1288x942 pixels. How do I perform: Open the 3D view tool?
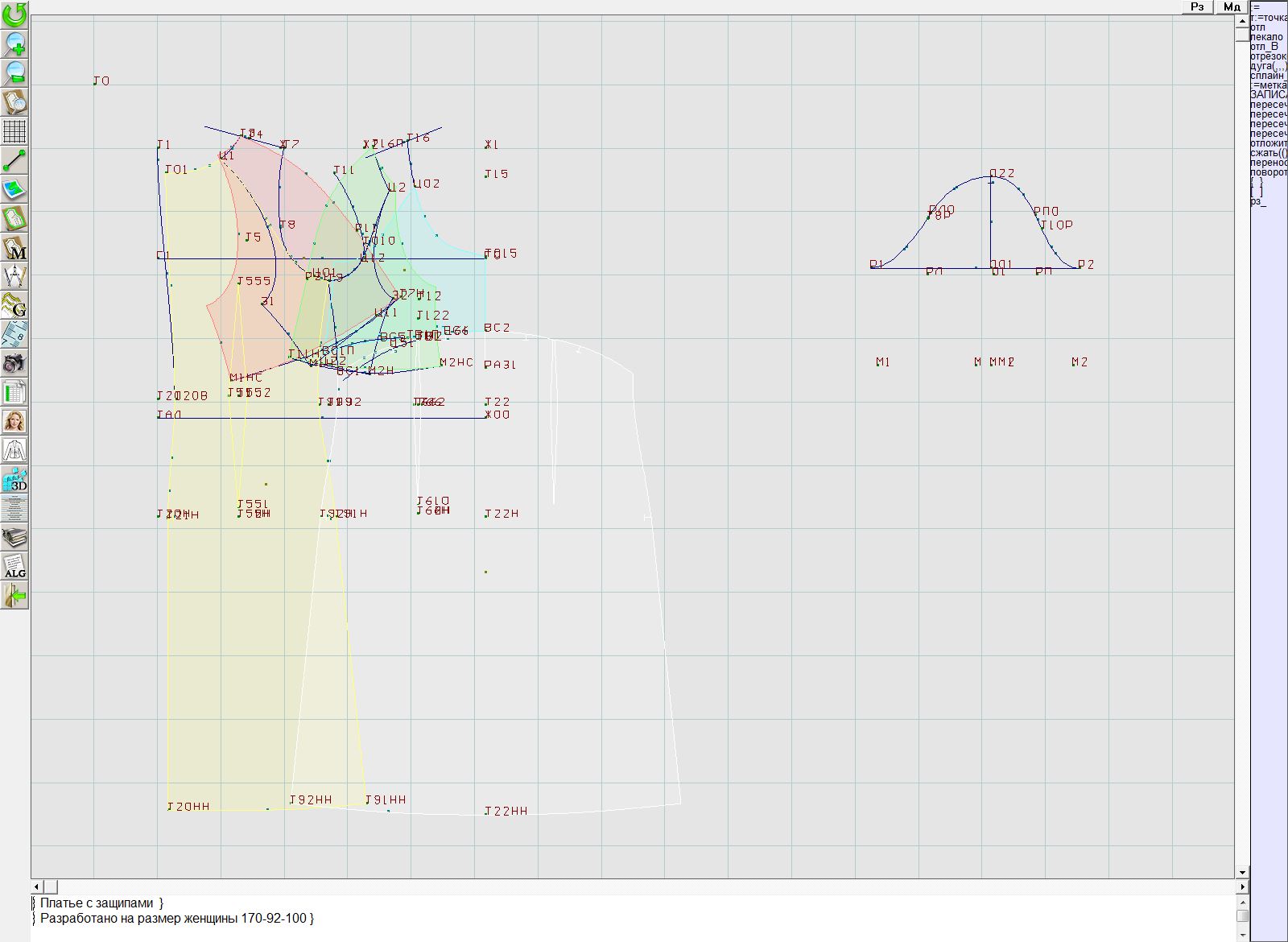click(x=14, y=480)
